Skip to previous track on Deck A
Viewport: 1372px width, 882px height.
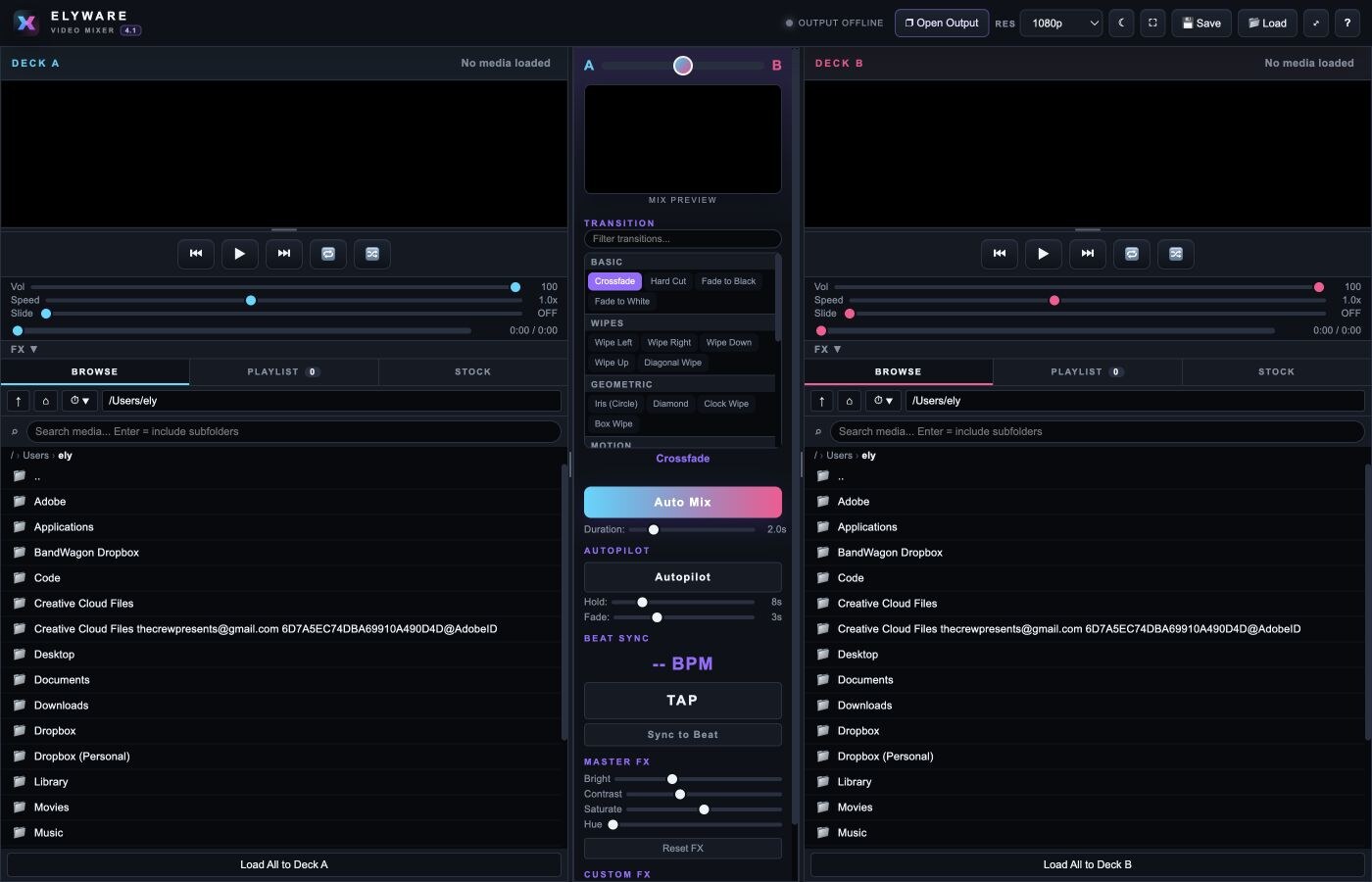click(x=196, y=254)
